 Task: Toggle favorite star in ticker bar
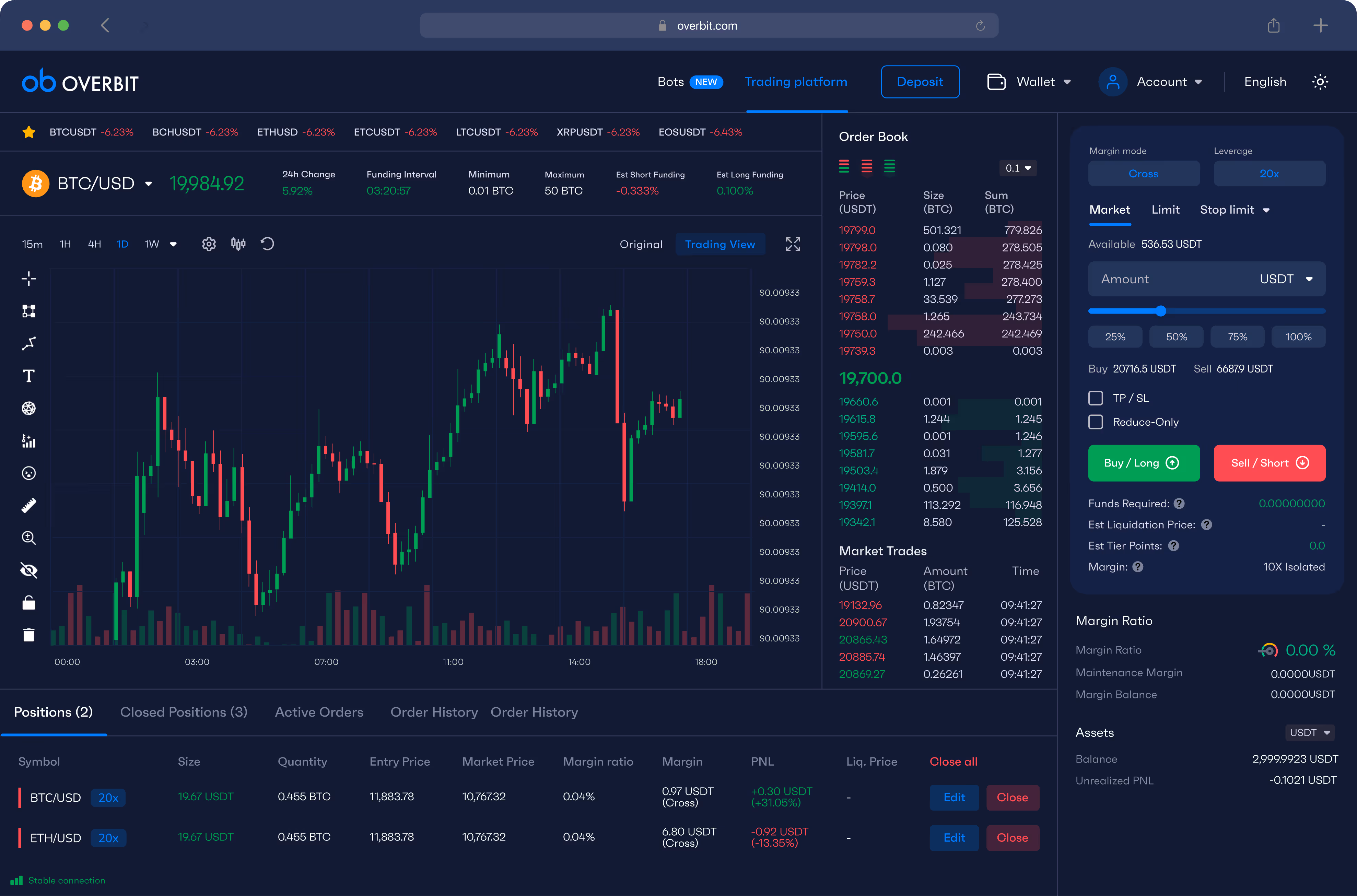tap(28, 132)
